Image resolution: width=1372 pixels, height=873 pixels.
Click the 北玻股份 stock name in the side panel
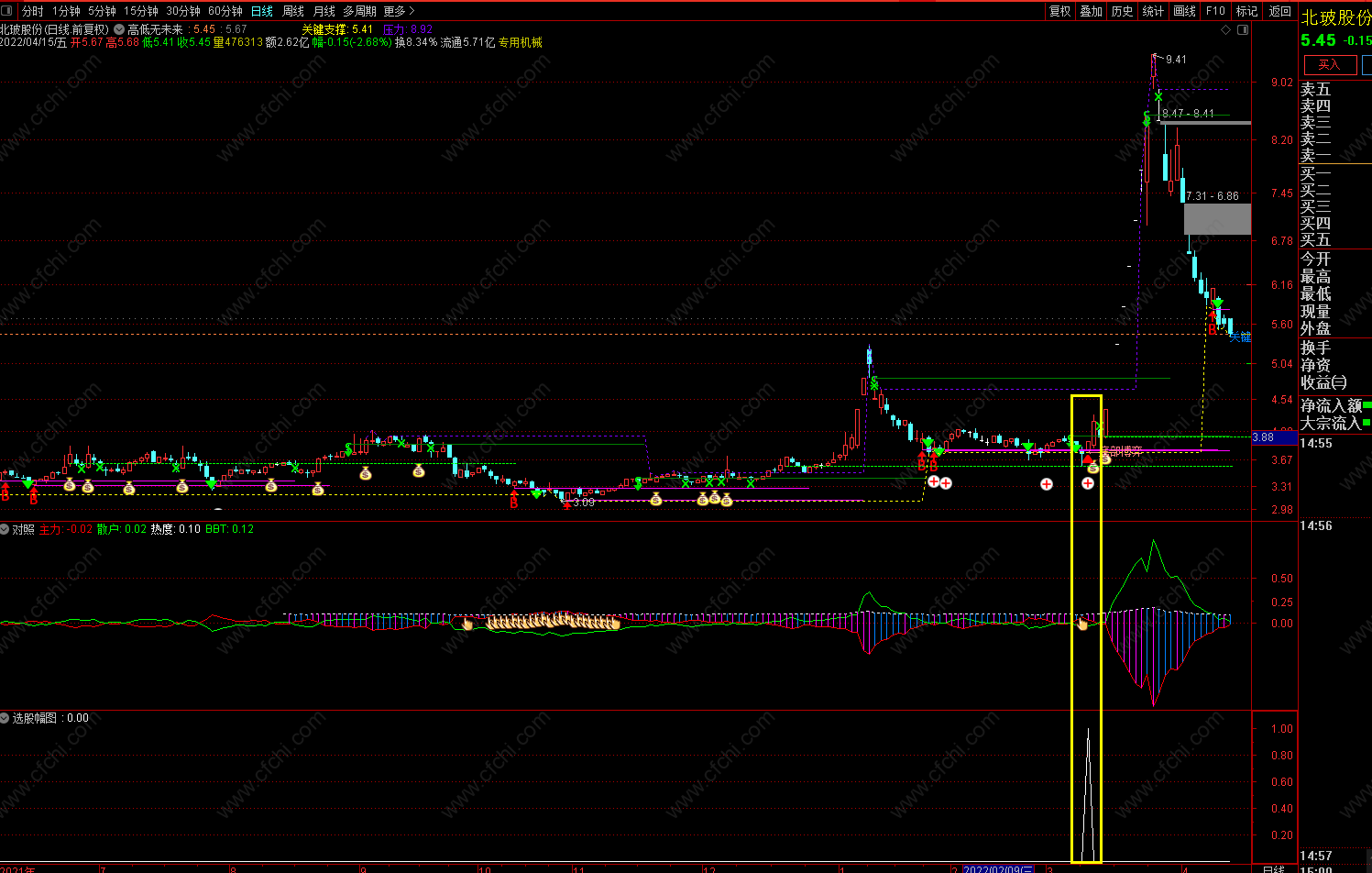1336,17
